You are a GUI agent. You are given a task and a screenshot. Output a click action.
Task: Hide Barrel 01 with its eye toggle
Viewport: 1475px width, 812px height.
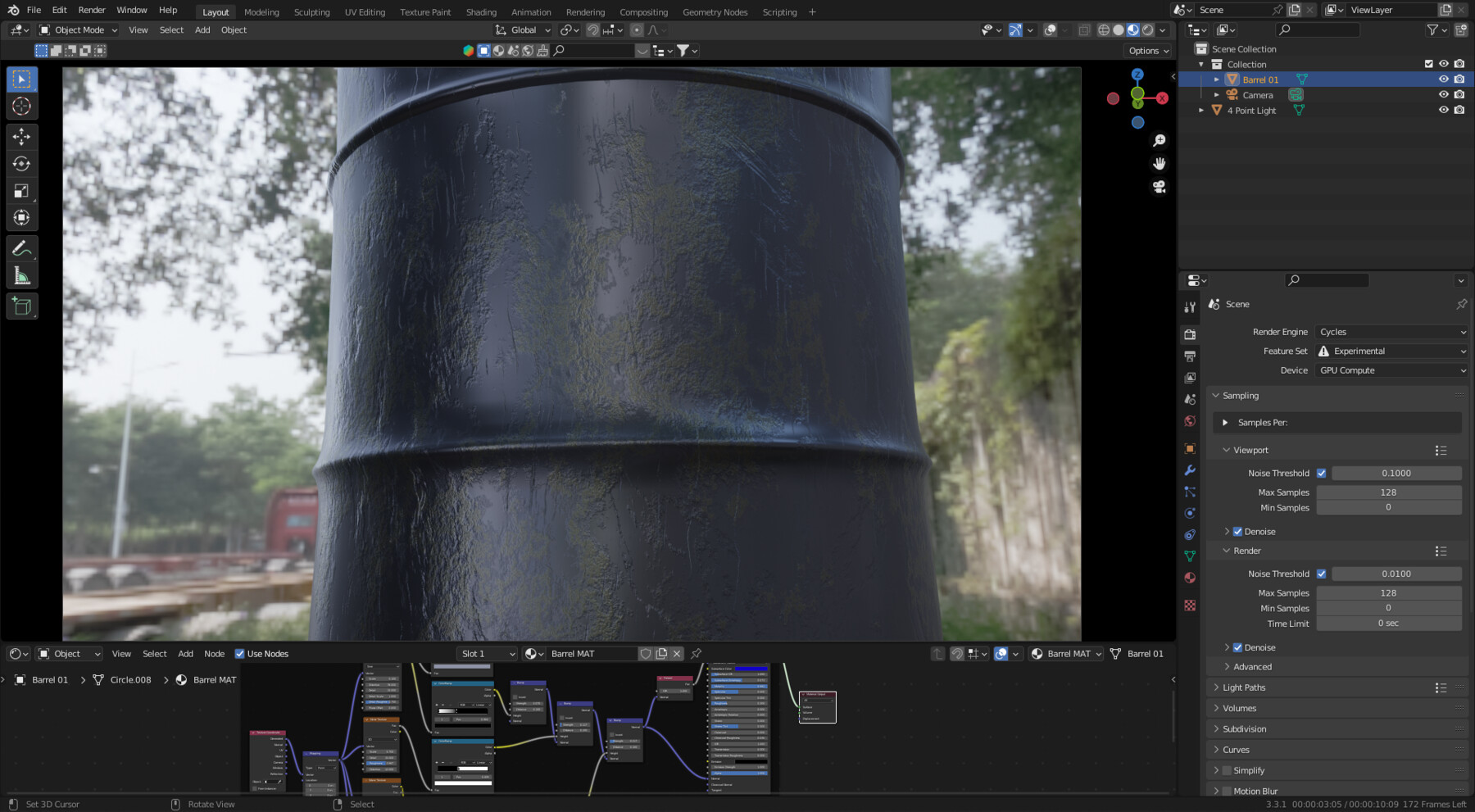pyautogui.click(x=1444, y=79)
